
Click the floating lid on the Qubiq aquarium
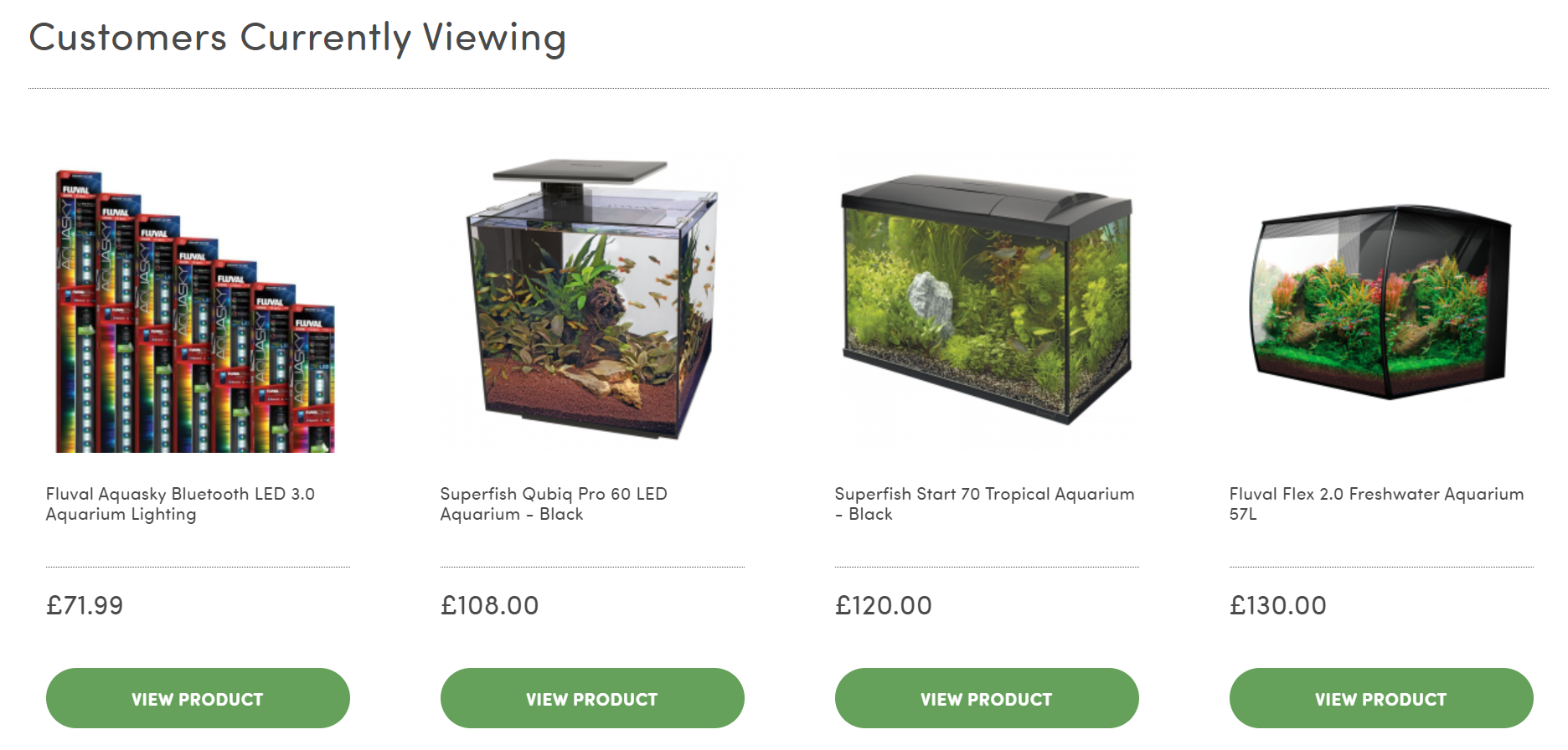point(580,172)
